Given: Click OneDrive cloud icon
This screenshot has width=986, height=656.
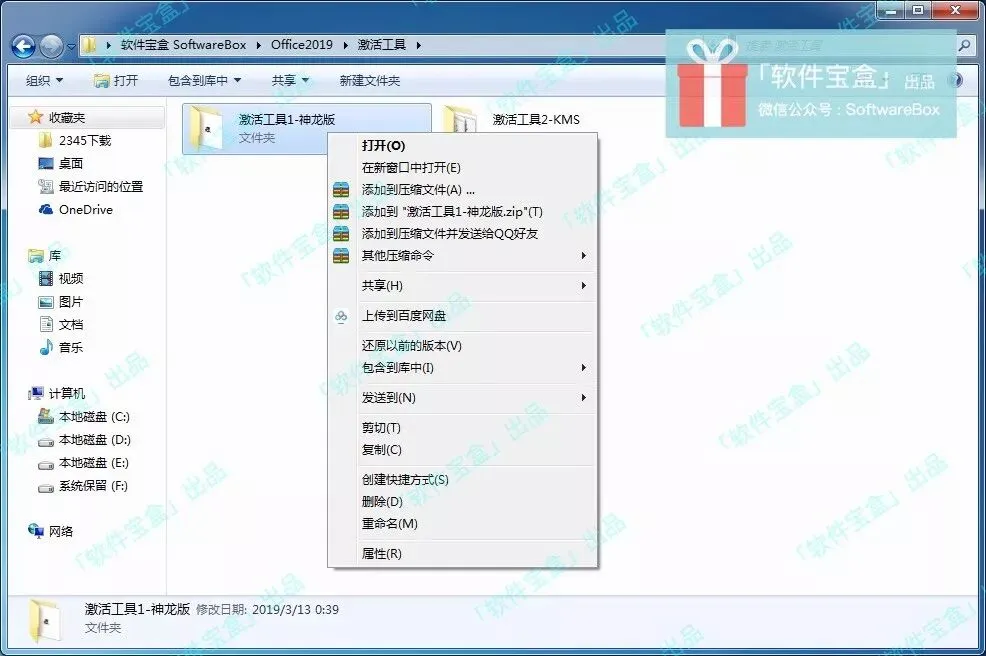Looking at the screenshot, I should [x=46, y=209].
